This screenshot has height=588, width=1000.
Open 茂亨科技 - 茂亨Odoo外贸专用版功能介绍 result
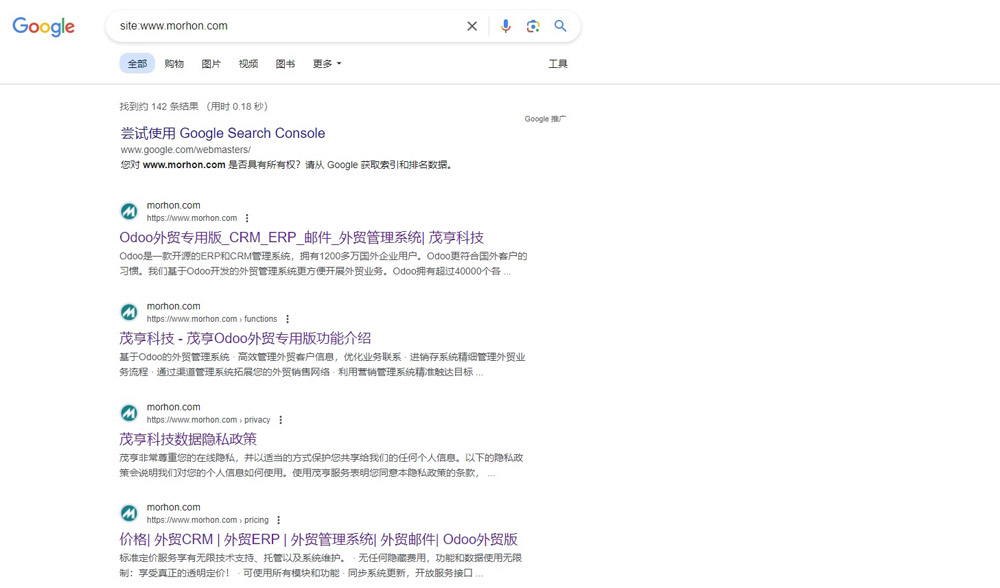pos(245,338)
